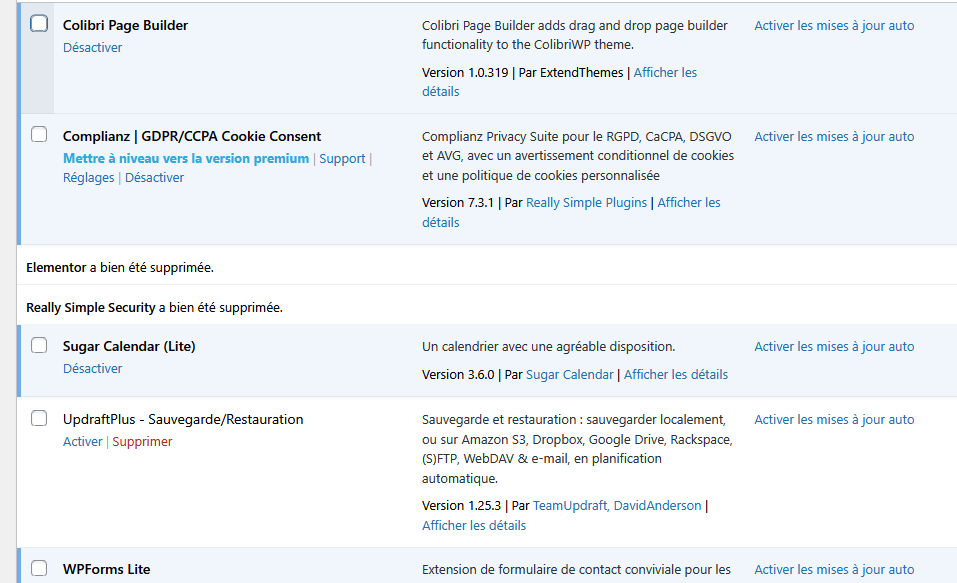Viewport: 957px width, 583px height.
Task: Check the Colibri Page Builder checkbox
Action: [x=39, y=24]
